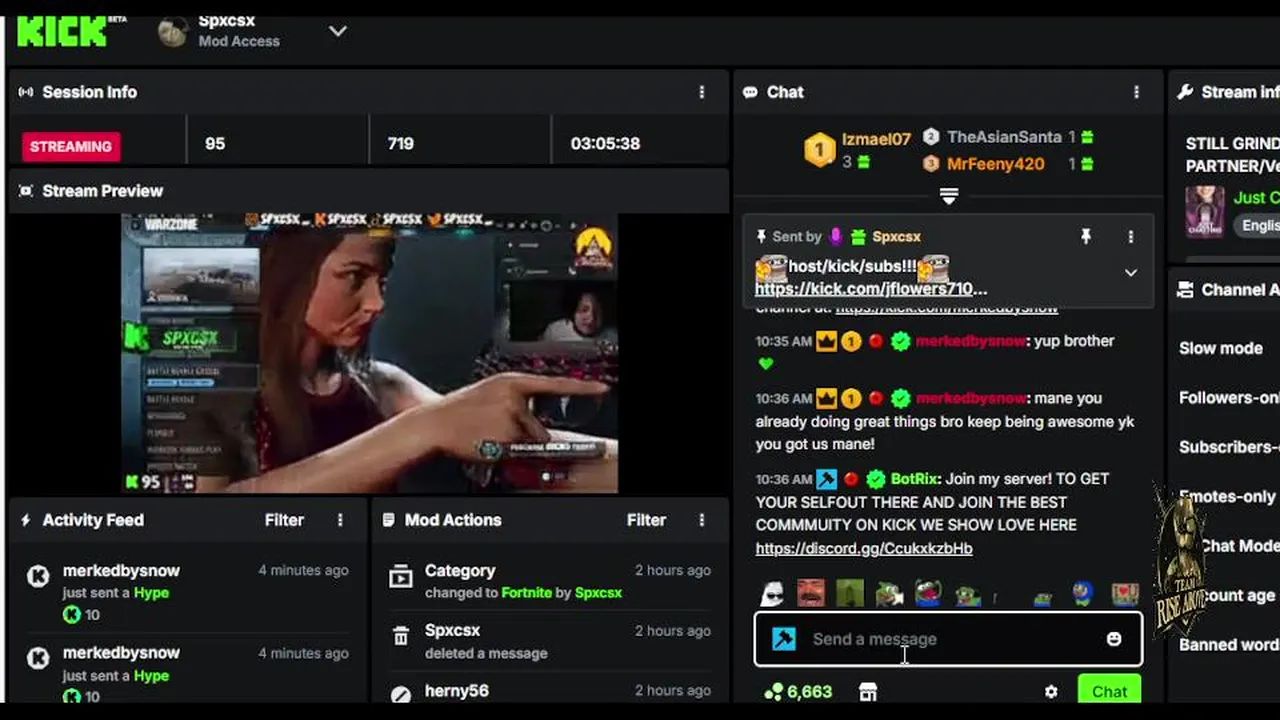Insert the blue-haired clown emote
Viewport: 1280px width, 720px height.
pos(1083,594)
